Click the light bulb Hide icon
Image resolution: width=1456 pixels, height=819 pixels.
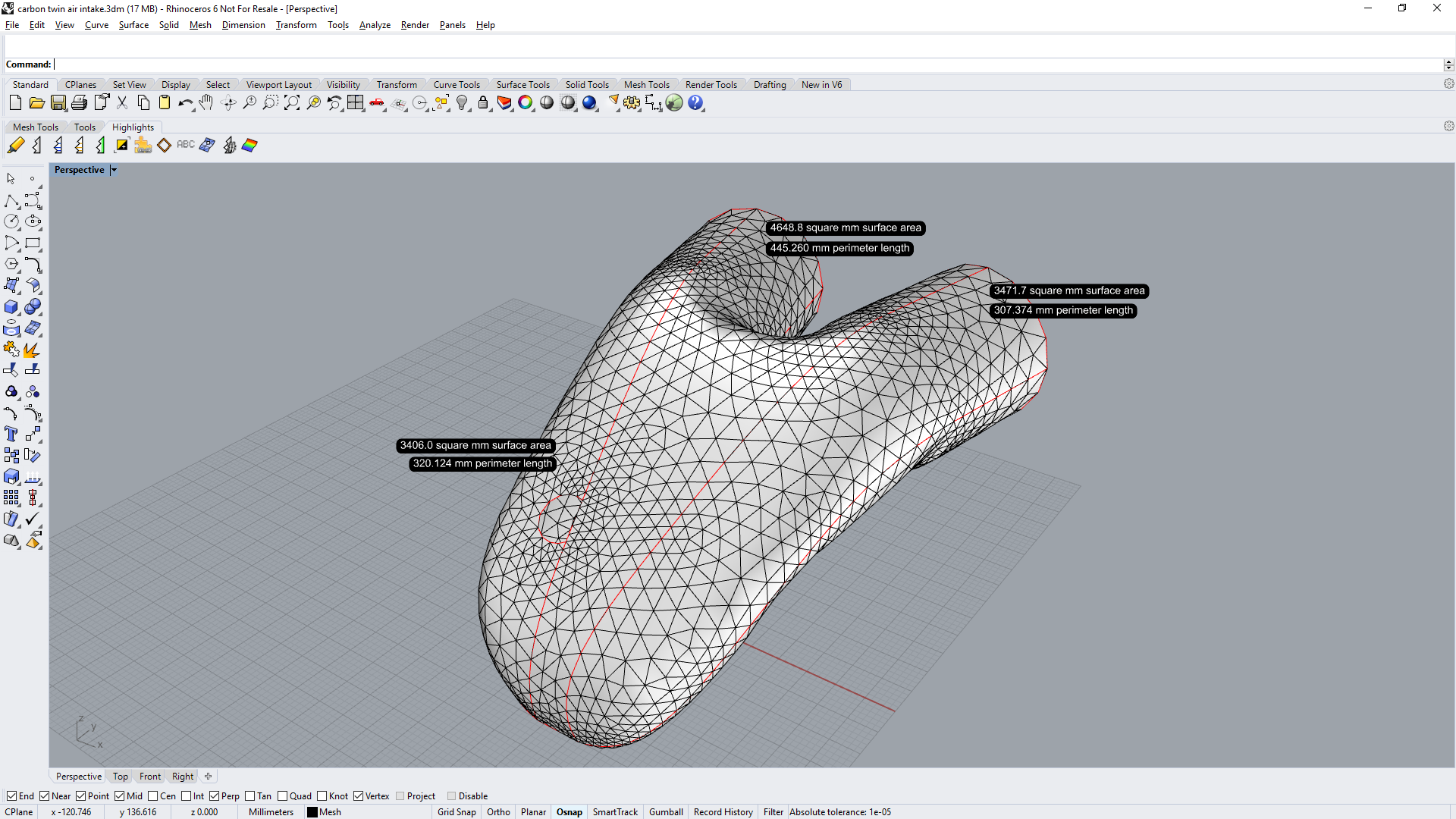click(x=463, y=103)
